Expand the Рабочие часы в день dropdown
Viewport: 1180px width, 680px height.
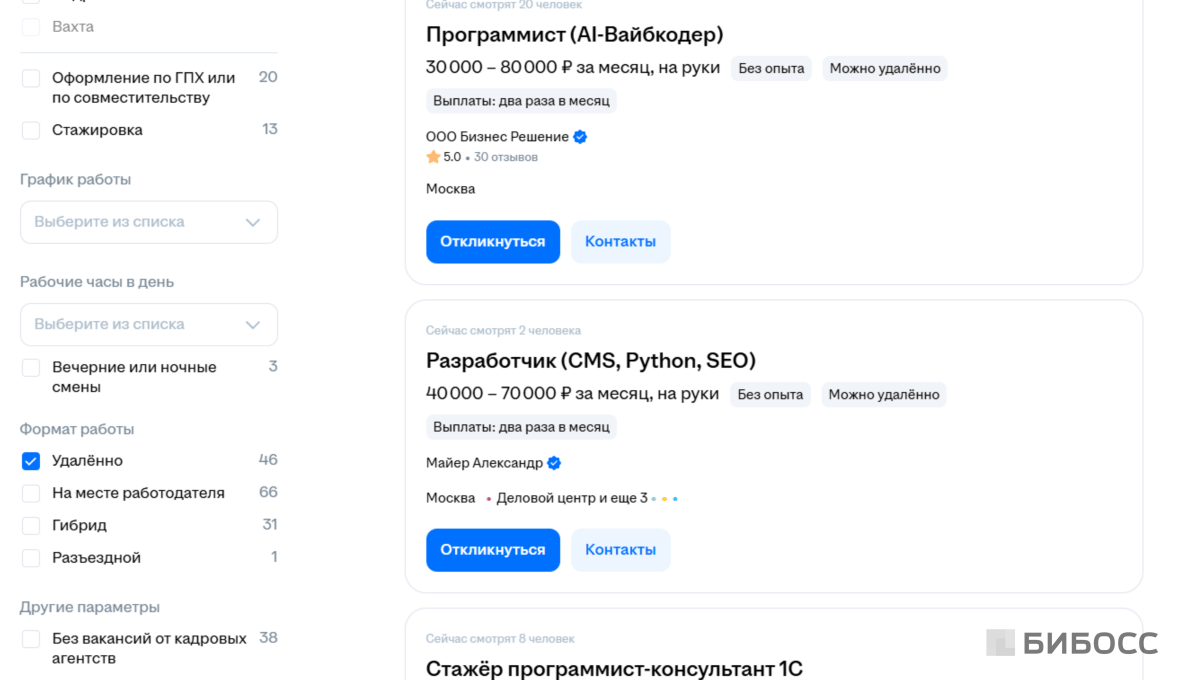(x=149, y=324)
